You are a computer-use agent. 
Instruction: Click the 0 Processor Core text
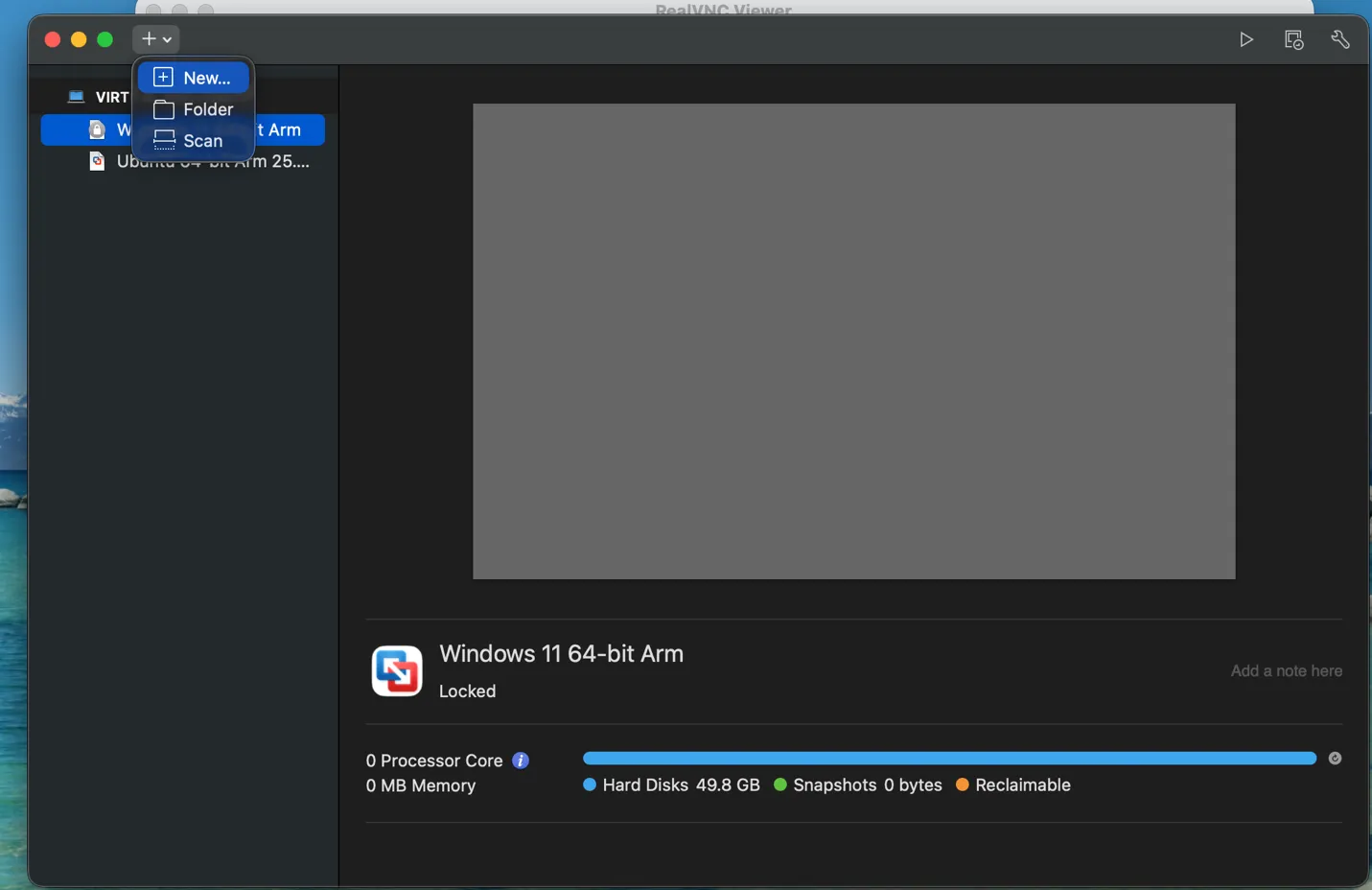click(434, 761)
